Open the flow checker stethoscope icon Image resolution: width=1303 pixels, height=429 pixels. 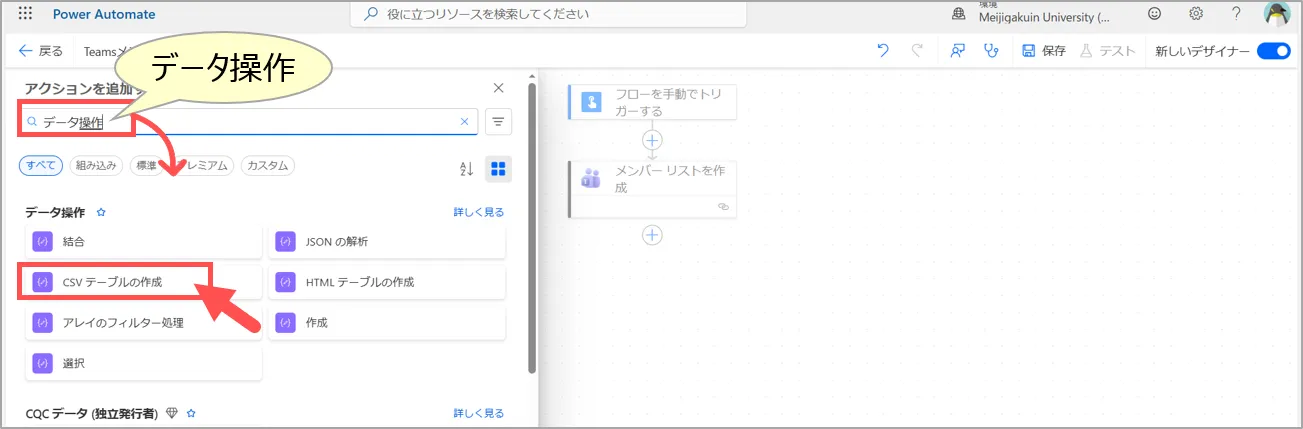(x=991, y=51)
